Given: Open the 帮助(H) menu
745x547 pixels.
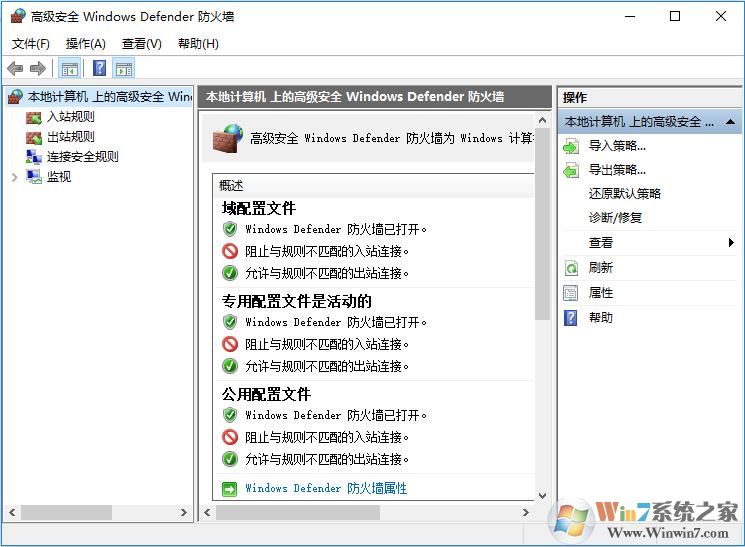Looking at the screenshot, I should click(x=198, y=44).
